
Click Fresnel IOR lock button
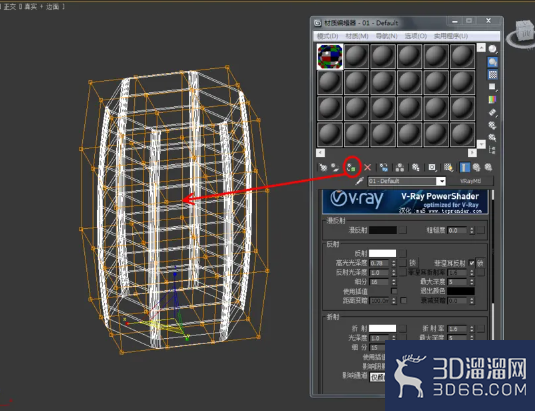tap(480, 263)
